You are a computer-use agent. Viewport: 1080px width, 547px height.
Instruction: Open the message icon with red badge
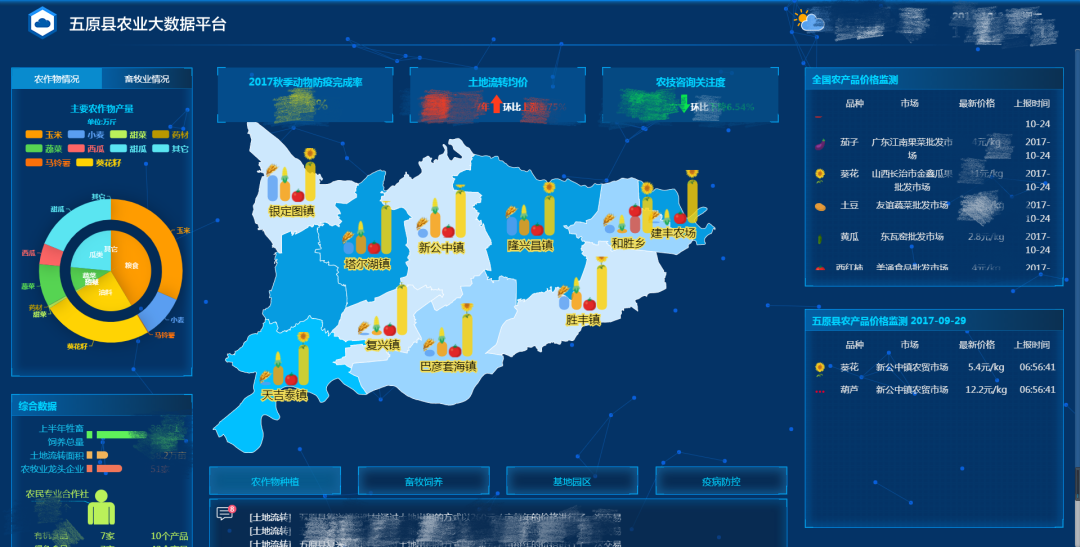tap(225, 513)
